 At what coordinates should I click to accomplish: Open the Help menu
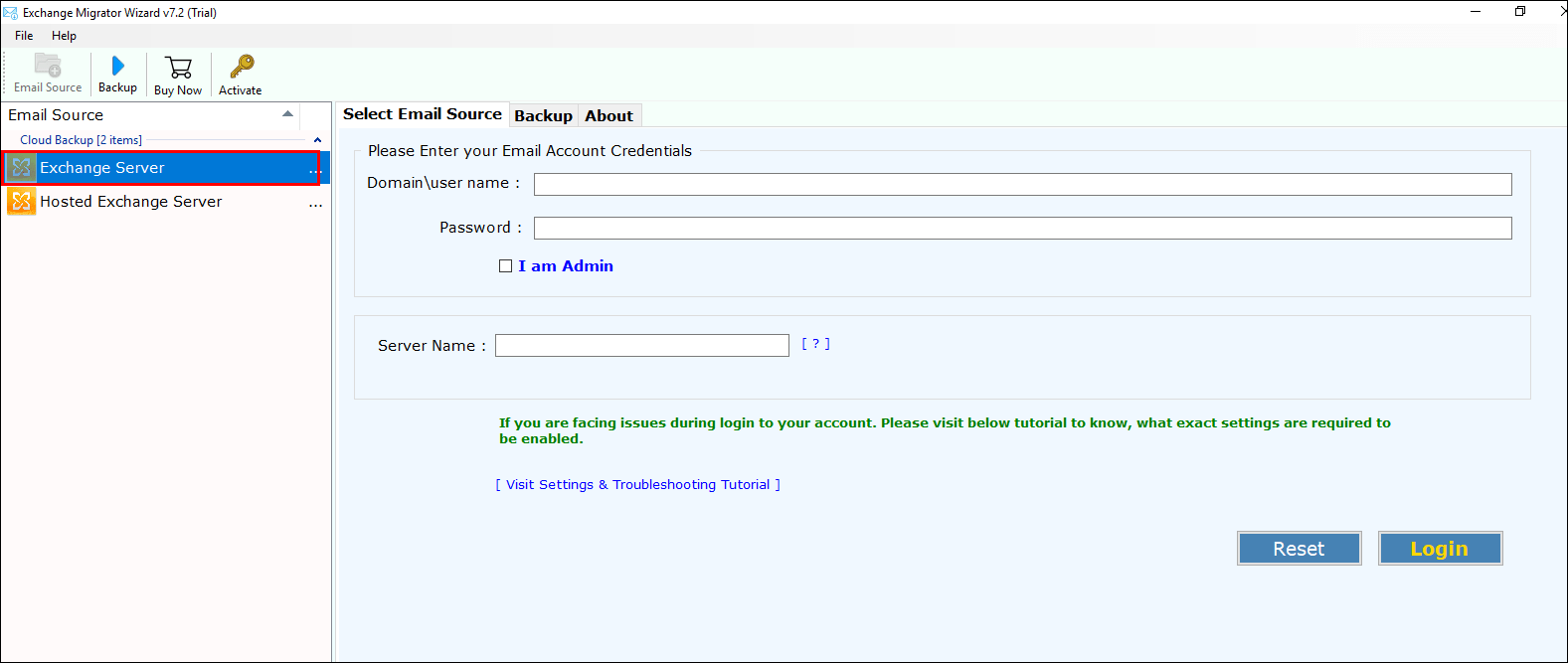64,36
